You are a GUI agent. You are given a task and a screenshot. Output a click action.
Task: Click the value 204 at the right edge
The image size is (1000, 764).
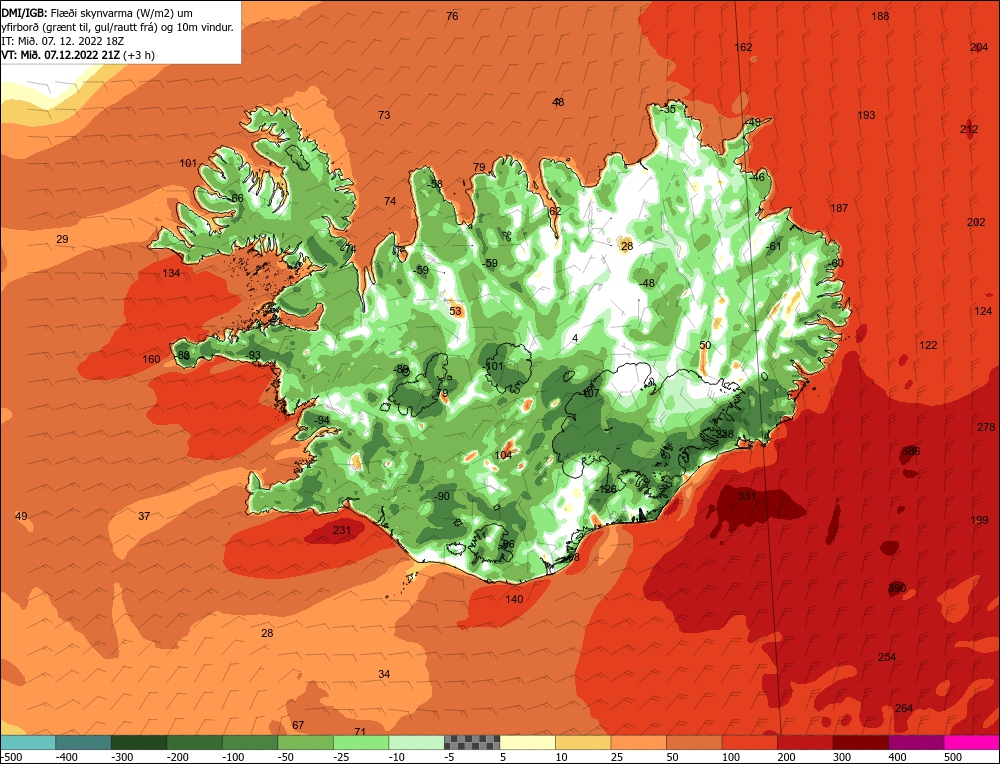pos(979,47)
